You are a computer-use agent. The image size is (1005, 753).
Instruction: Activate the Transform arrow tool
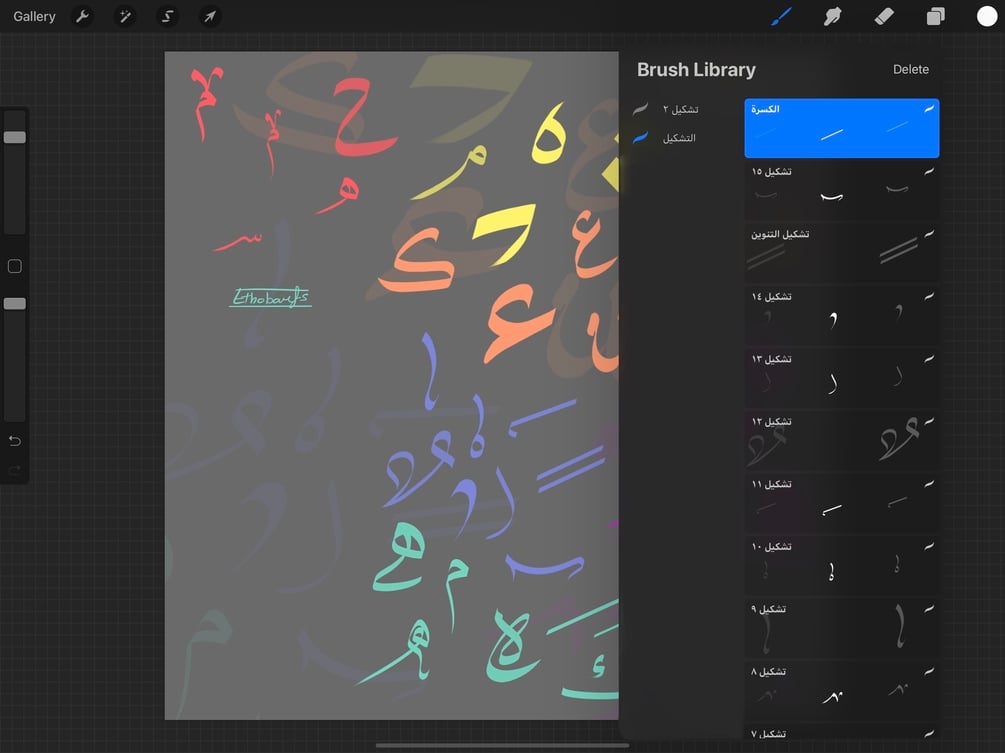pyautogui.click(x=210, y=16)
